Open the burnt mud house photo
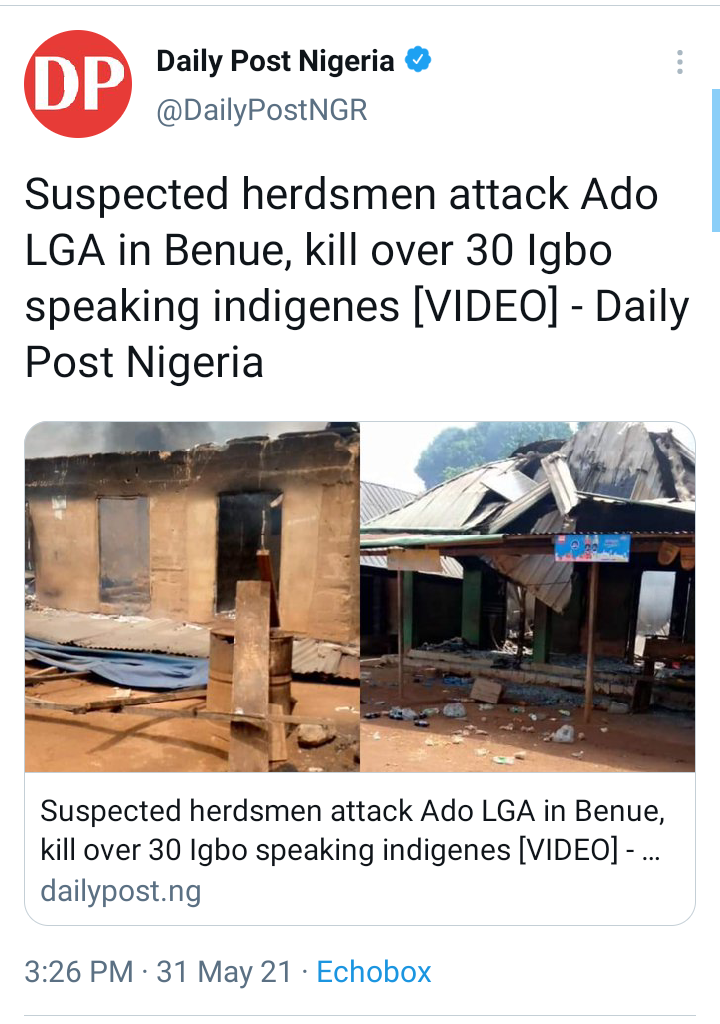 [192, 596]
